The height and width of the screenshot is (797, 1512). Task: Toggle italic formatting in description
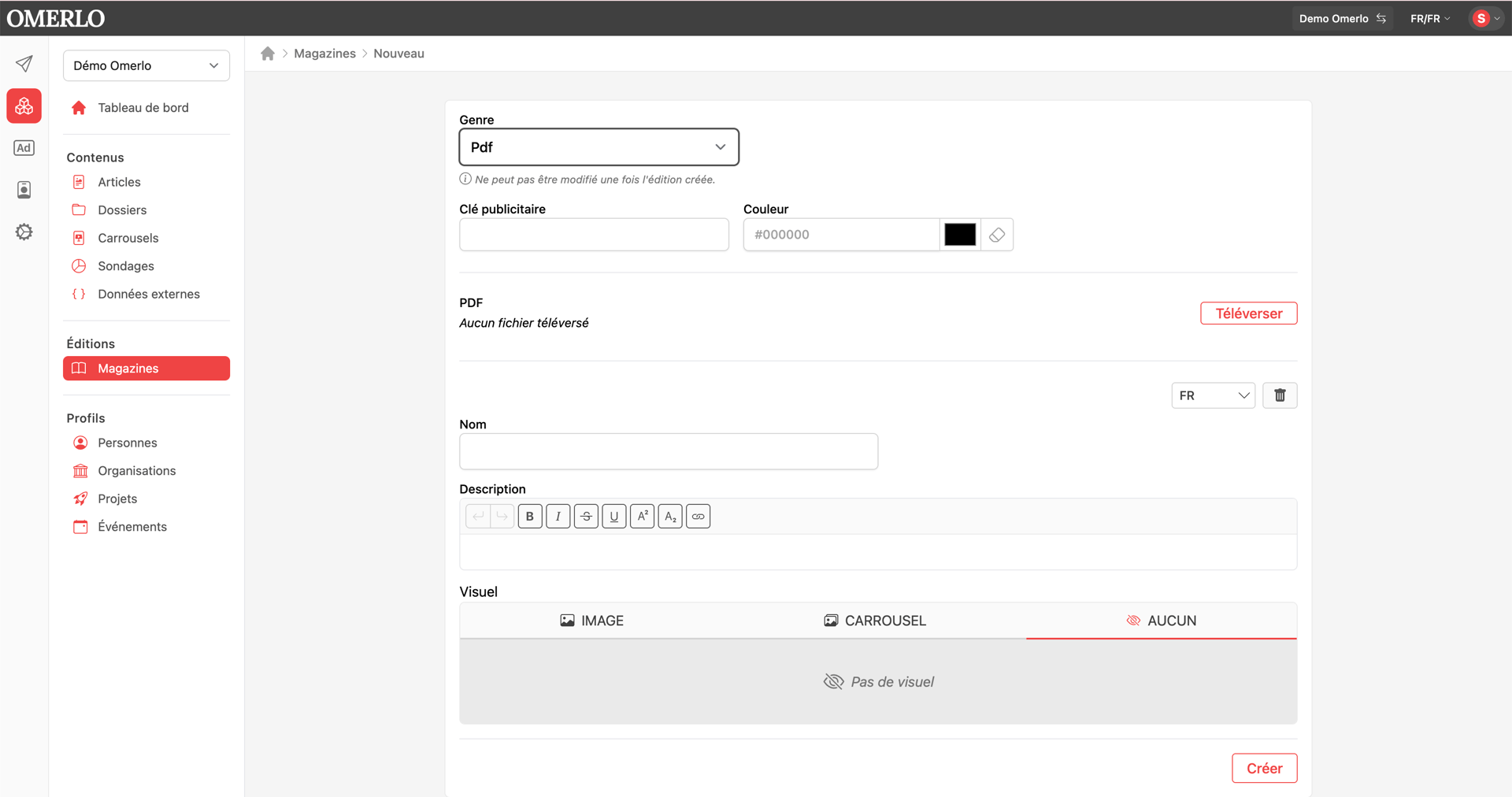[x=558, y=517]
